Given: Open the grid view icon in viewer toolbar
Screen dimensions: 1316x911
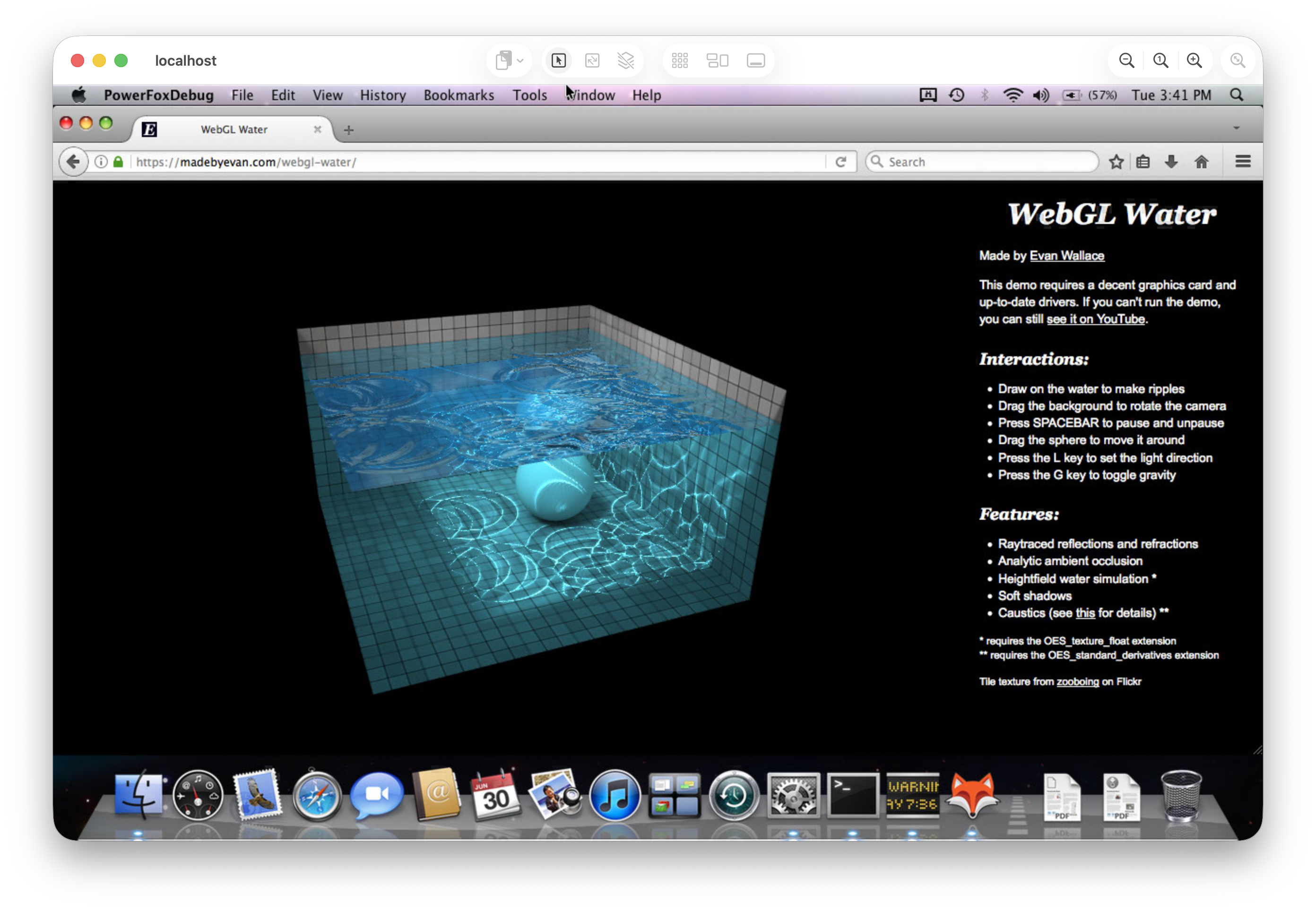Looking at the screenshot, I should point(679,60).
